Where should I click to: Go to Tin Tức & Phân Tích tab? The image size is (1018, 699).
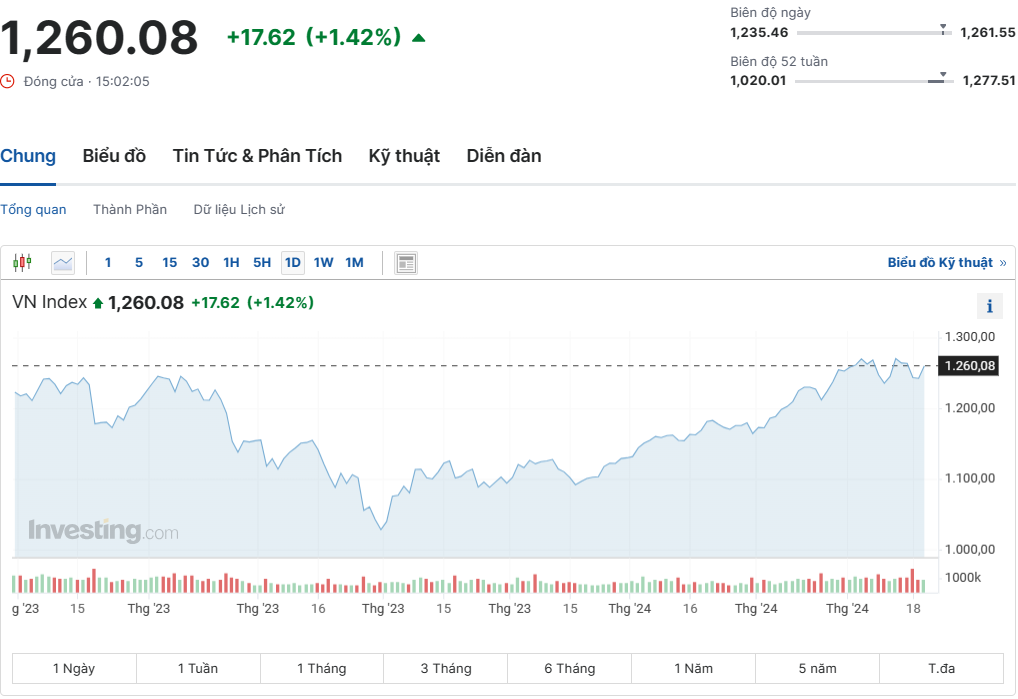[257, 156]
